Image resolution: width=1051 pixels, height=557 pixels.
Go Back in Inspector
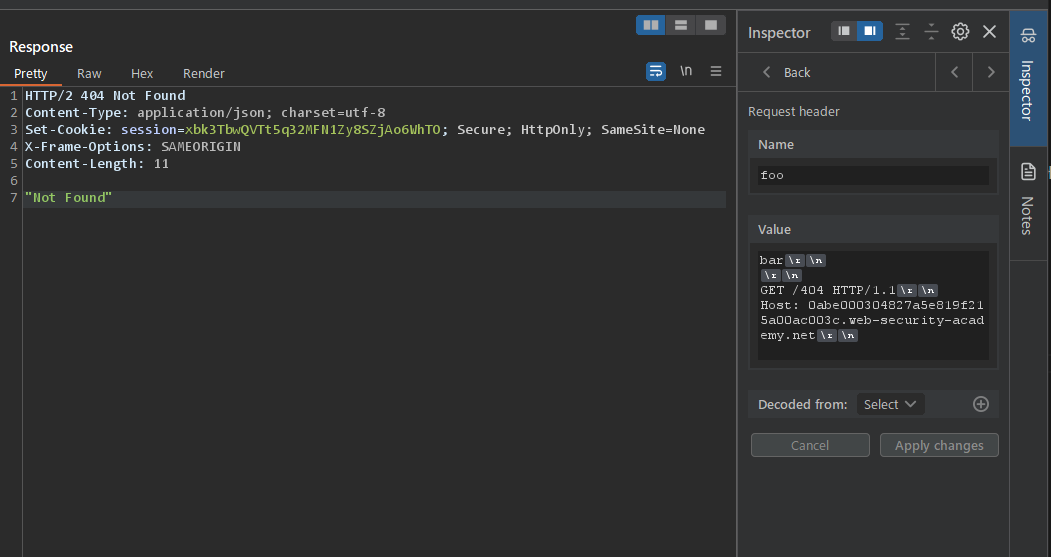786,72
